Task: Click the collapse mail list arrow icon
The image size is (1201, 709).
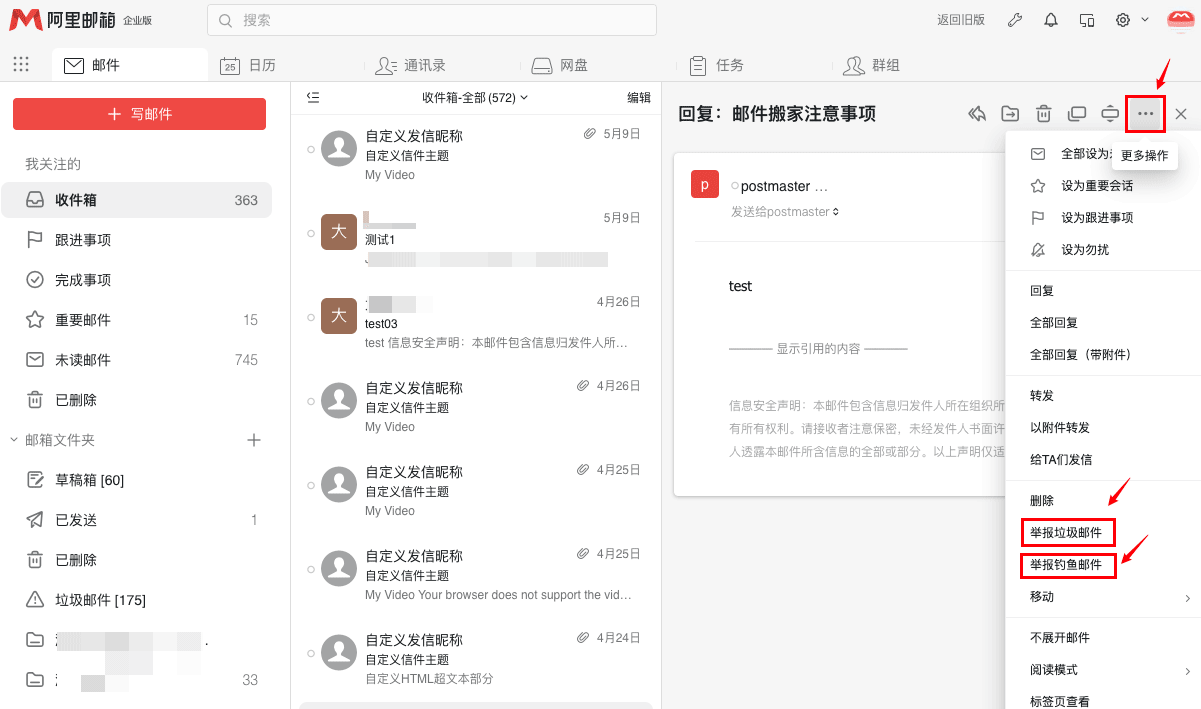Action: [313, 97]
